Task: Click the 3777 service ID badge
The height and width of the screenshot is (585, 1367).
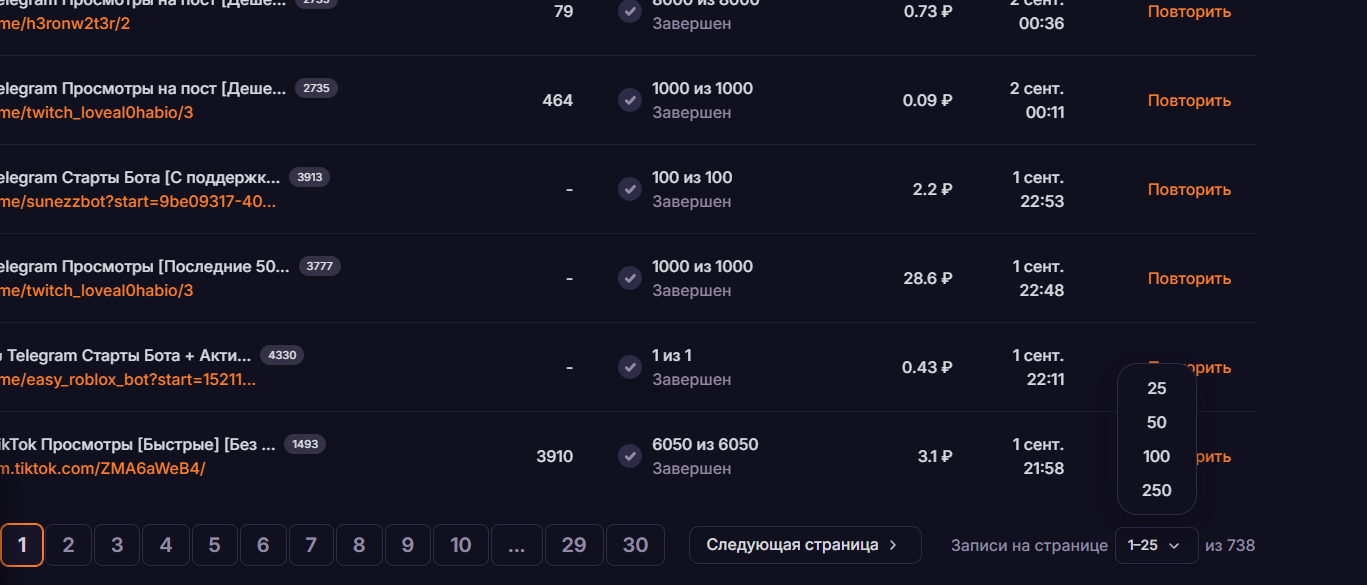Action: [320, 266]
